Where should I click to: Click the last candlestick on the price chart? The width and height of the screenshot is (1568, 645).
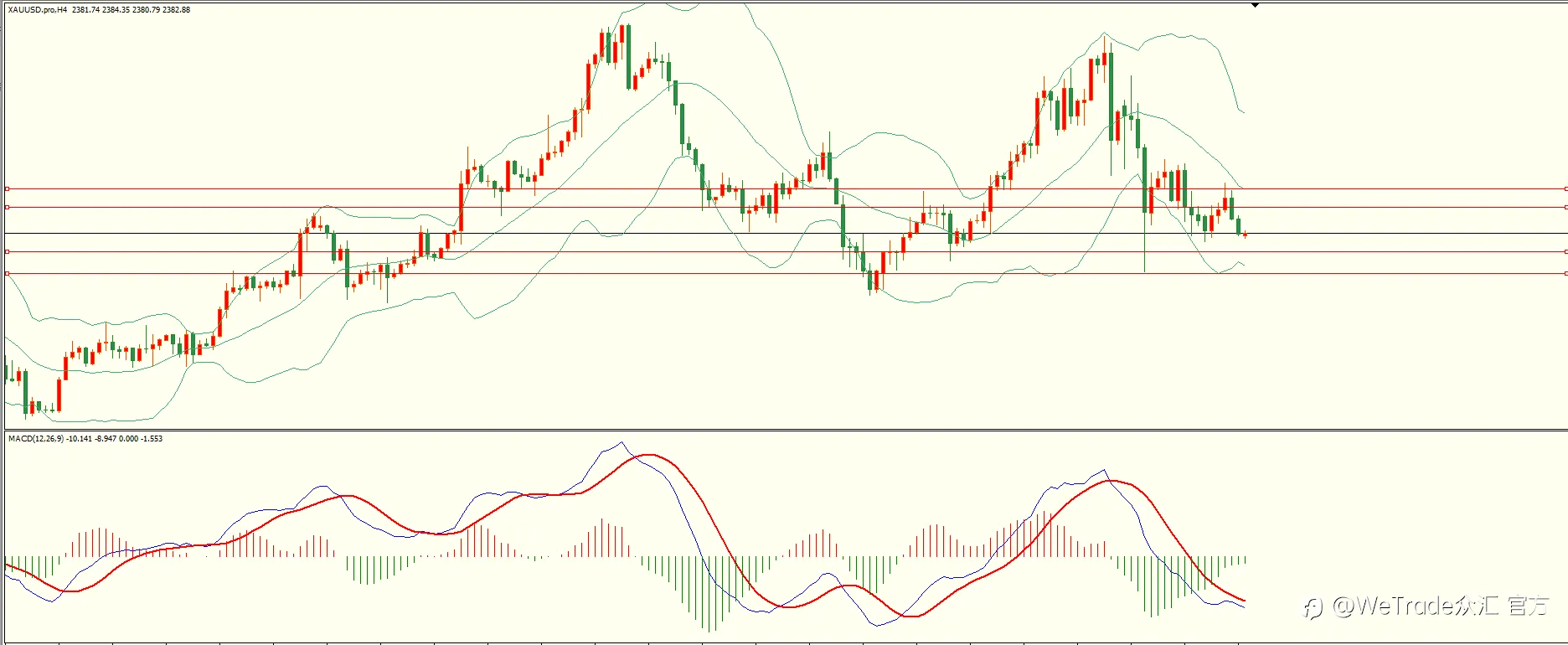coord(1245,235)
